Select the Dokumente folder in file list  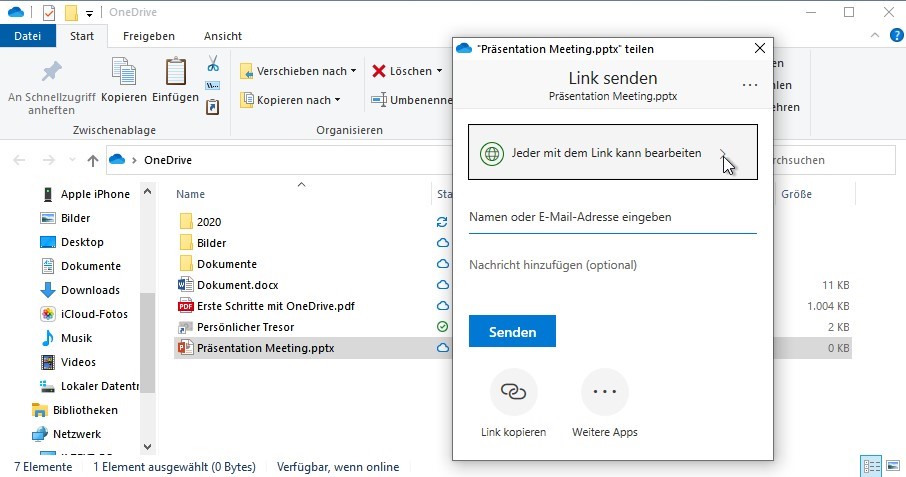click(x=218, y=264)
